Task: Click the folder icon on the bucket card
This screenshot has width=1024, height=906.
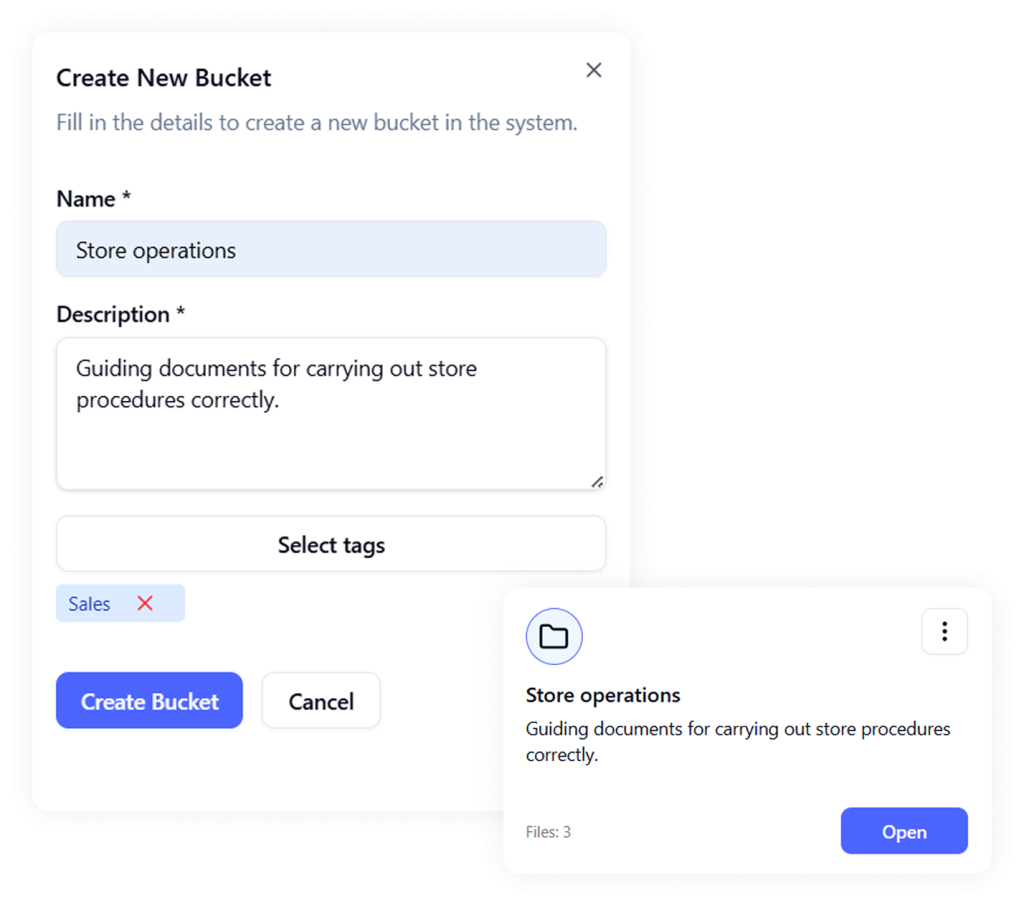Action: (554, 636)
